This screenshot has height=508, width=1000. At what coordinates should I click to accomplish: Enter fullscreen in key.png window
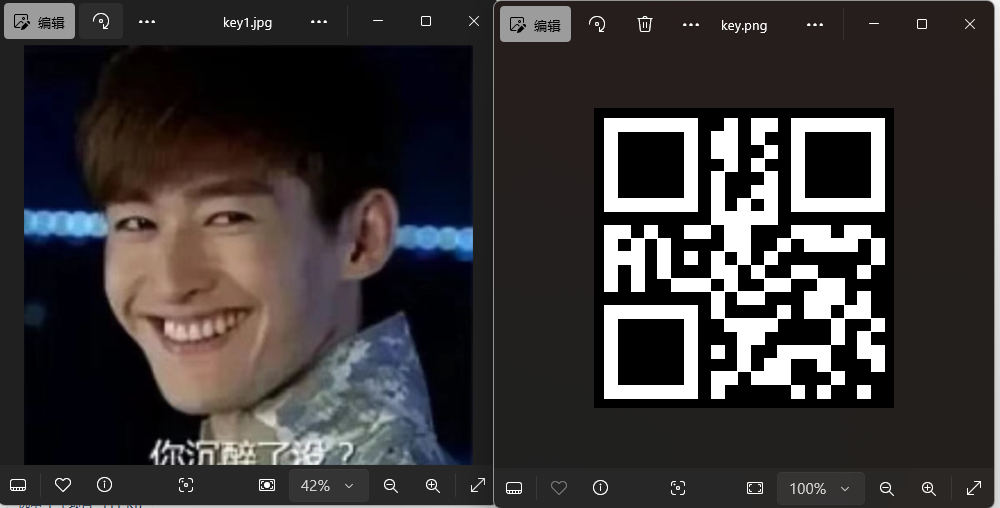[974, 488]
